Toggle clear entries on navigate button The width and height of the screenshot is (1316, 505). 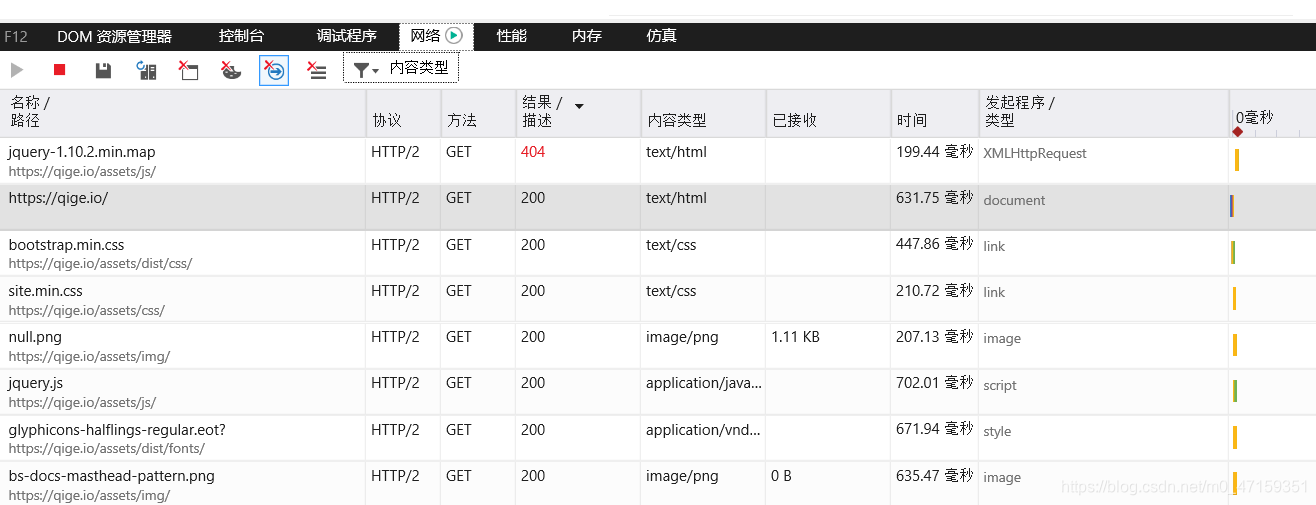274,70
